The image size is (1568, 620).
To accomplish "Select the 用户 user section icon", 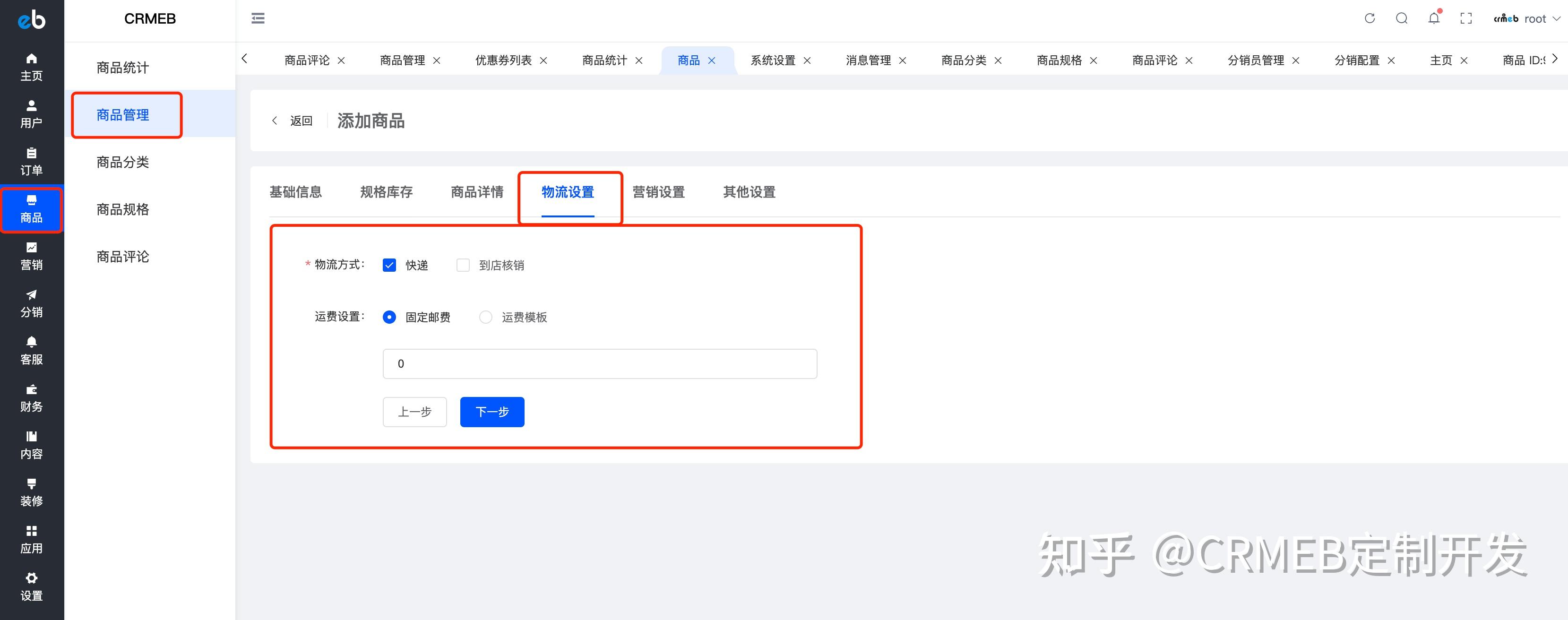I will tap(31, 112).
